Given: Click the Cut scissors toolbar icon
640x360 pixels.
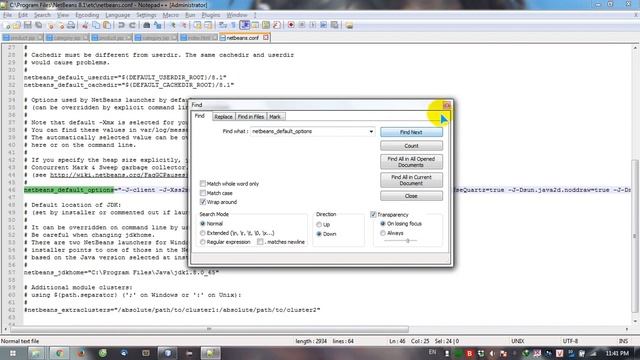Looking at the screenshot, I should click(85, 25).
